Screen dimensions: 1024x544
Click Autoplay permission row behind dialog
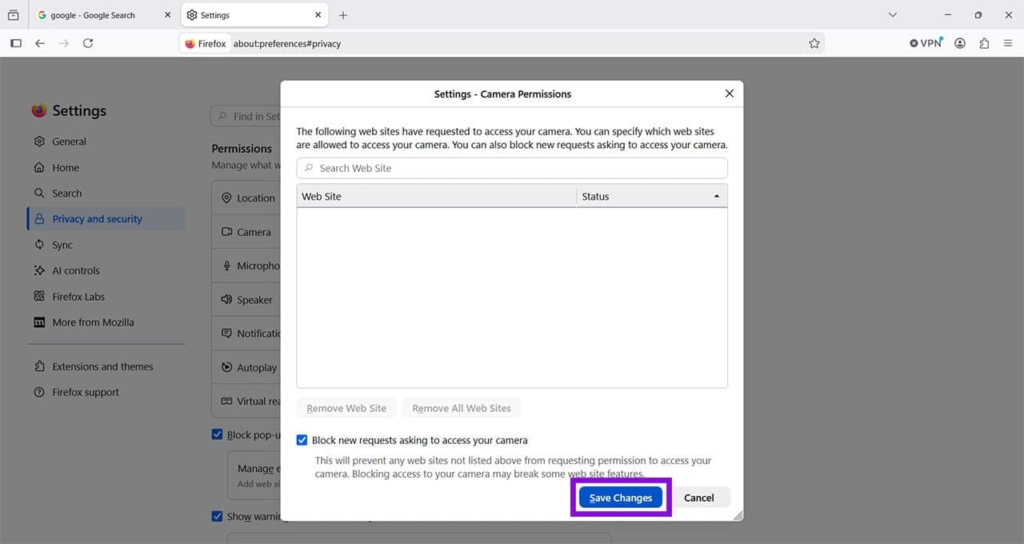(x=247, y=367)
